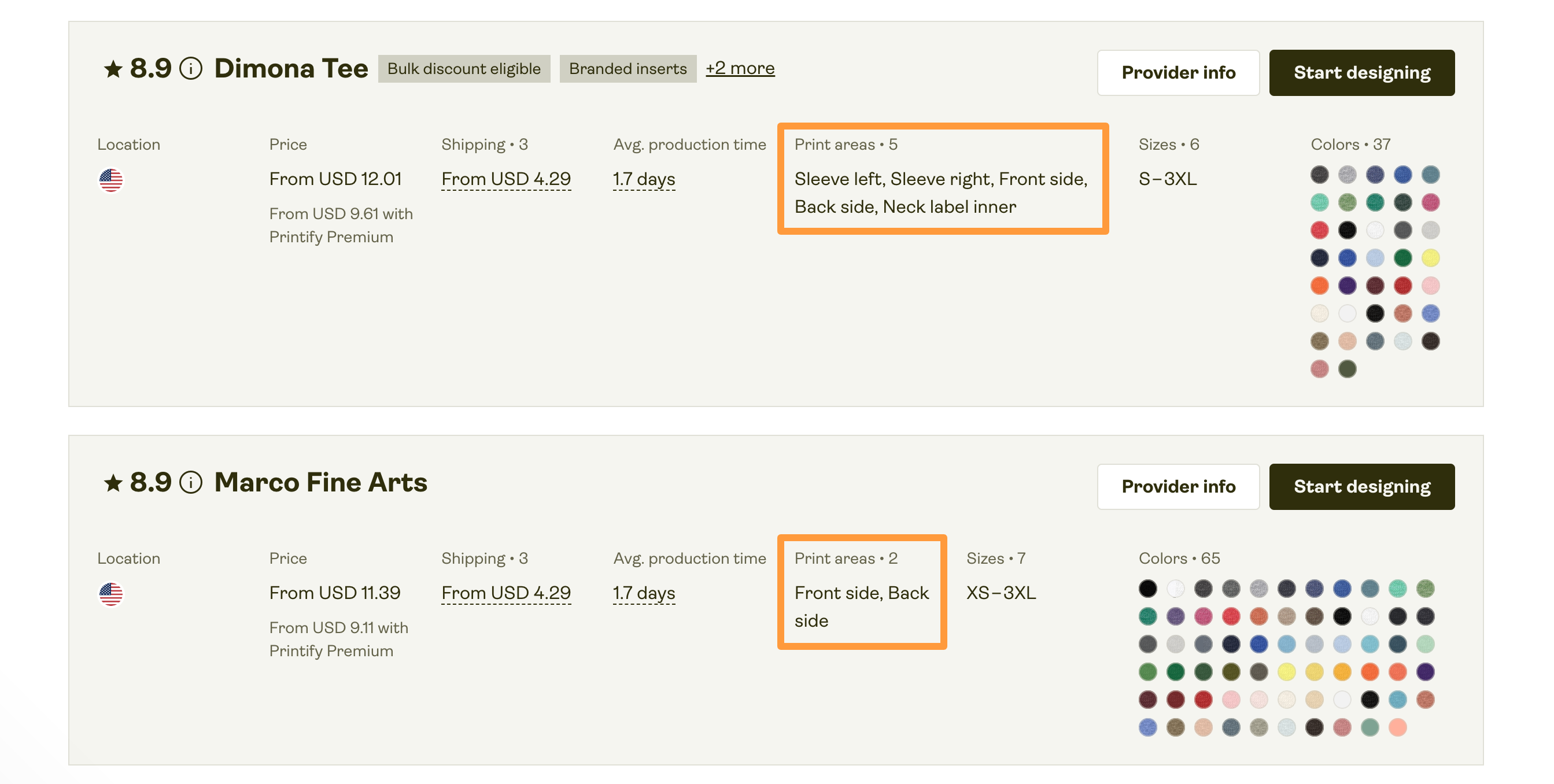Viewport: 1554px width, 784px height.
Task: Click the 'Print areas • 2' label
Action: (x=846, y=559)
